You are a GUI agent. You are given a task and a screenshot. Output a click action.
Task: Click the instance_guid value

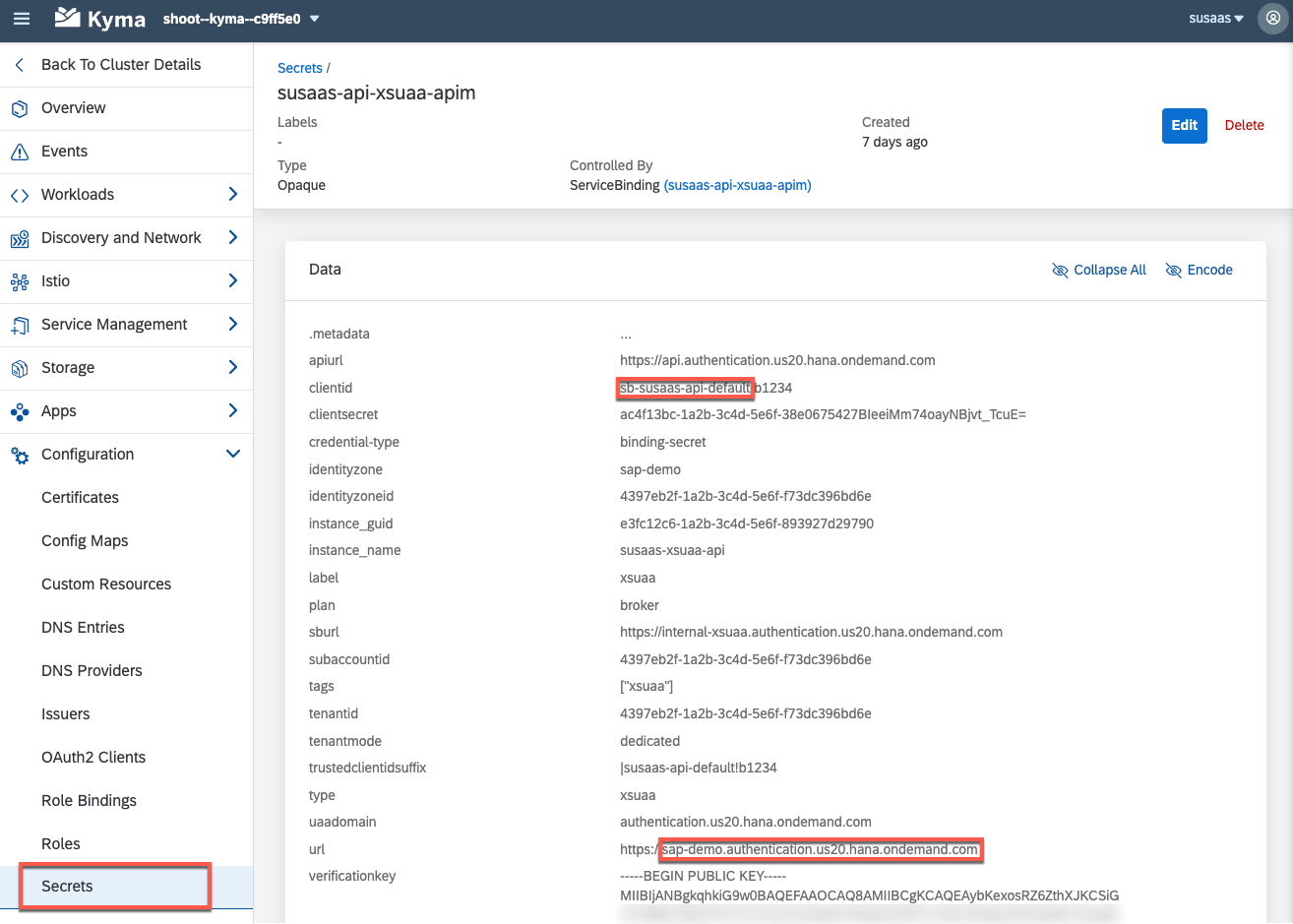(x=747, y=524)
